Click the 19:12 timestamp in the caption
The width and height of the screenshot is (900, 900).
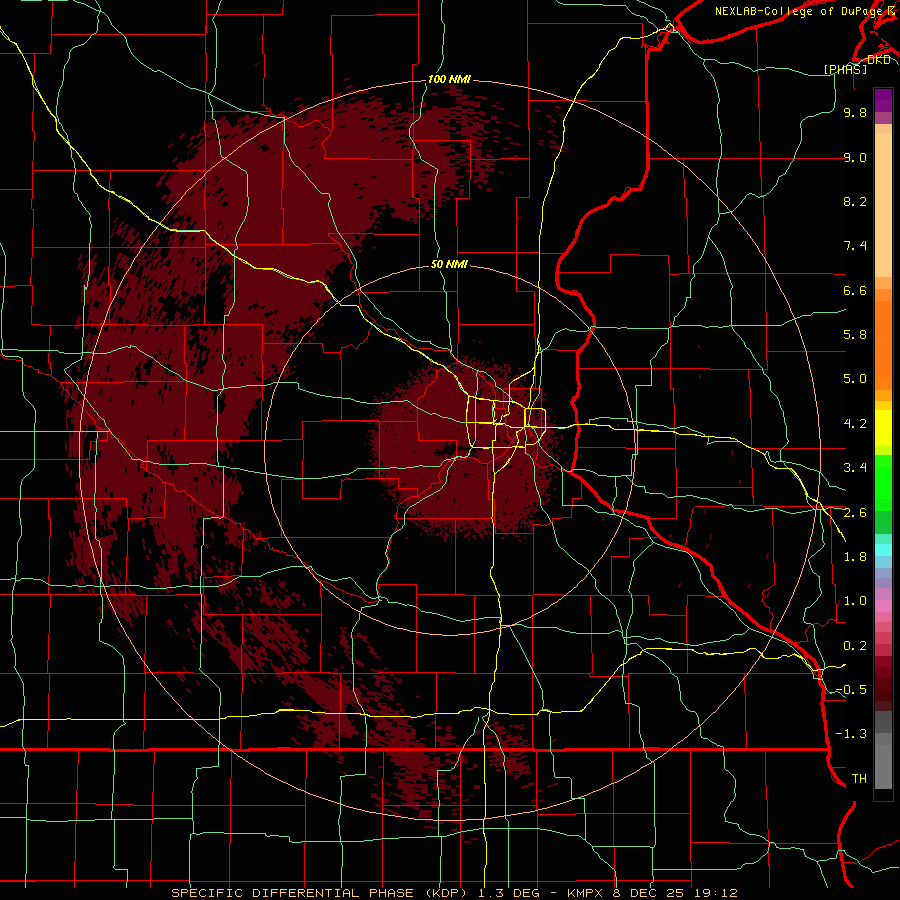[x=718, y=893]
